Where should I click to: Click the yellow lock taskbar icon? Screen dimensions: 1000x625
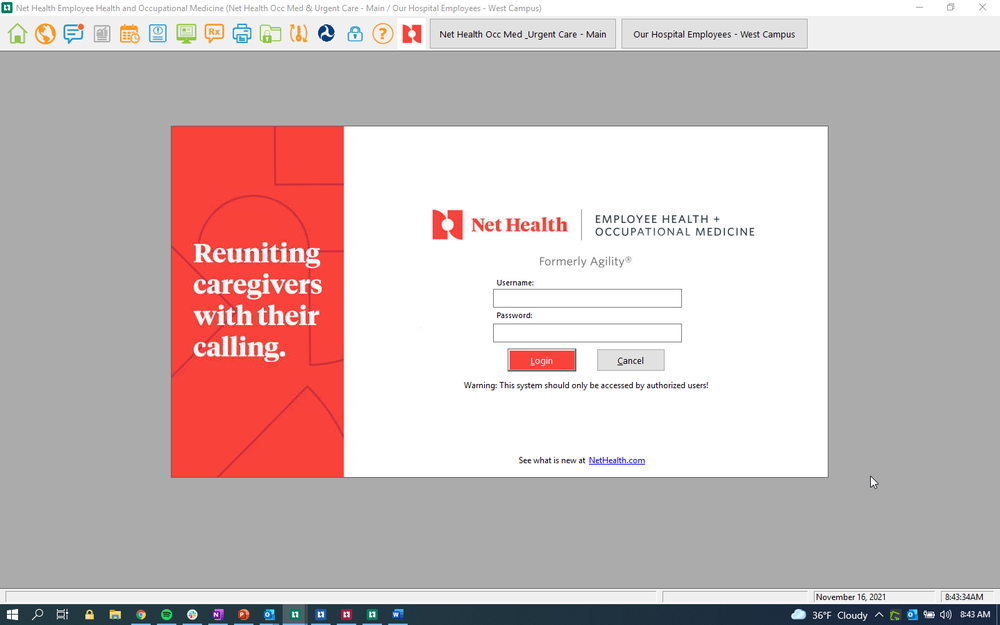89,615
